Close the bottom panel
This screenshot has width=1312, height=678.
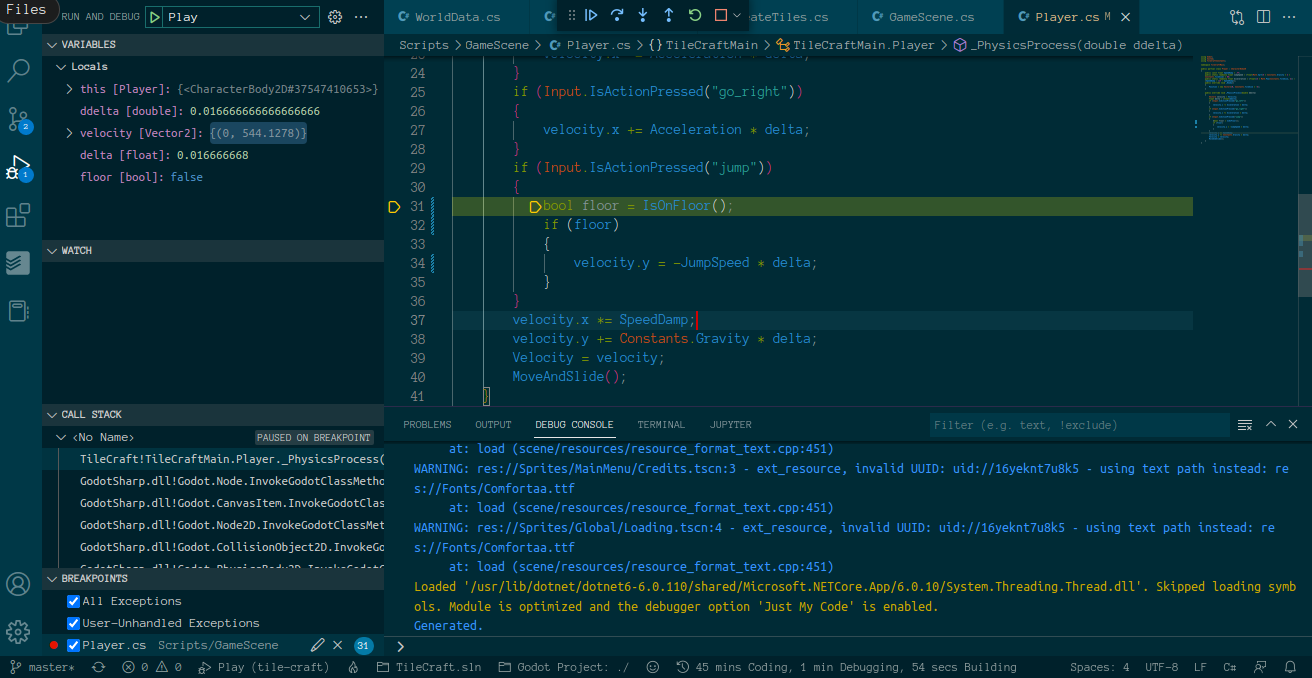(x=1293, y=425)
